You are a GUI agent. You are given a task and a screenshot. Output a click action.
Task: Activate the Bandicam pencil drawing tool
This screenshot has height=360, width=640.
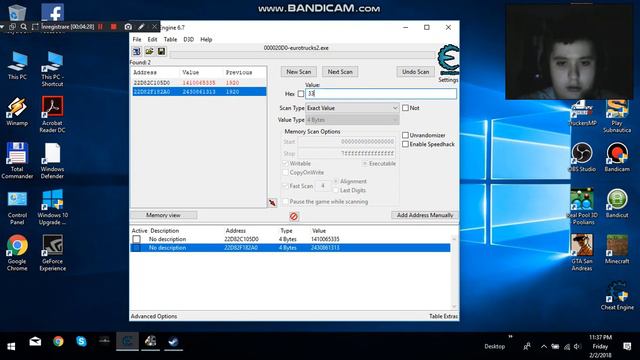point(141,27)
